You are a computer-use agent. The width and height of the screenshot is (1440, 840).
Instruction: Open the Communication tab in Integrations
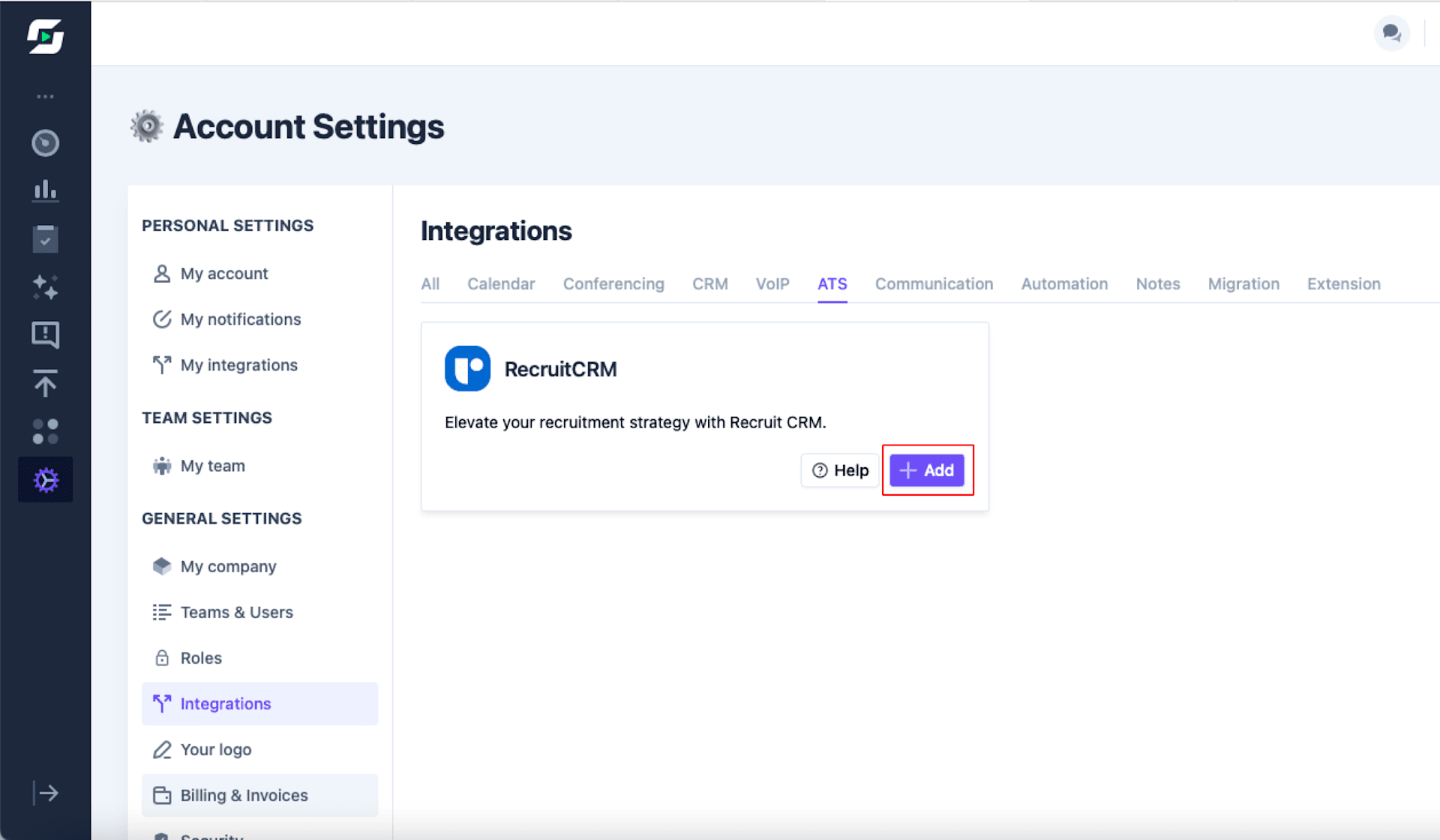tap(934, 283)
